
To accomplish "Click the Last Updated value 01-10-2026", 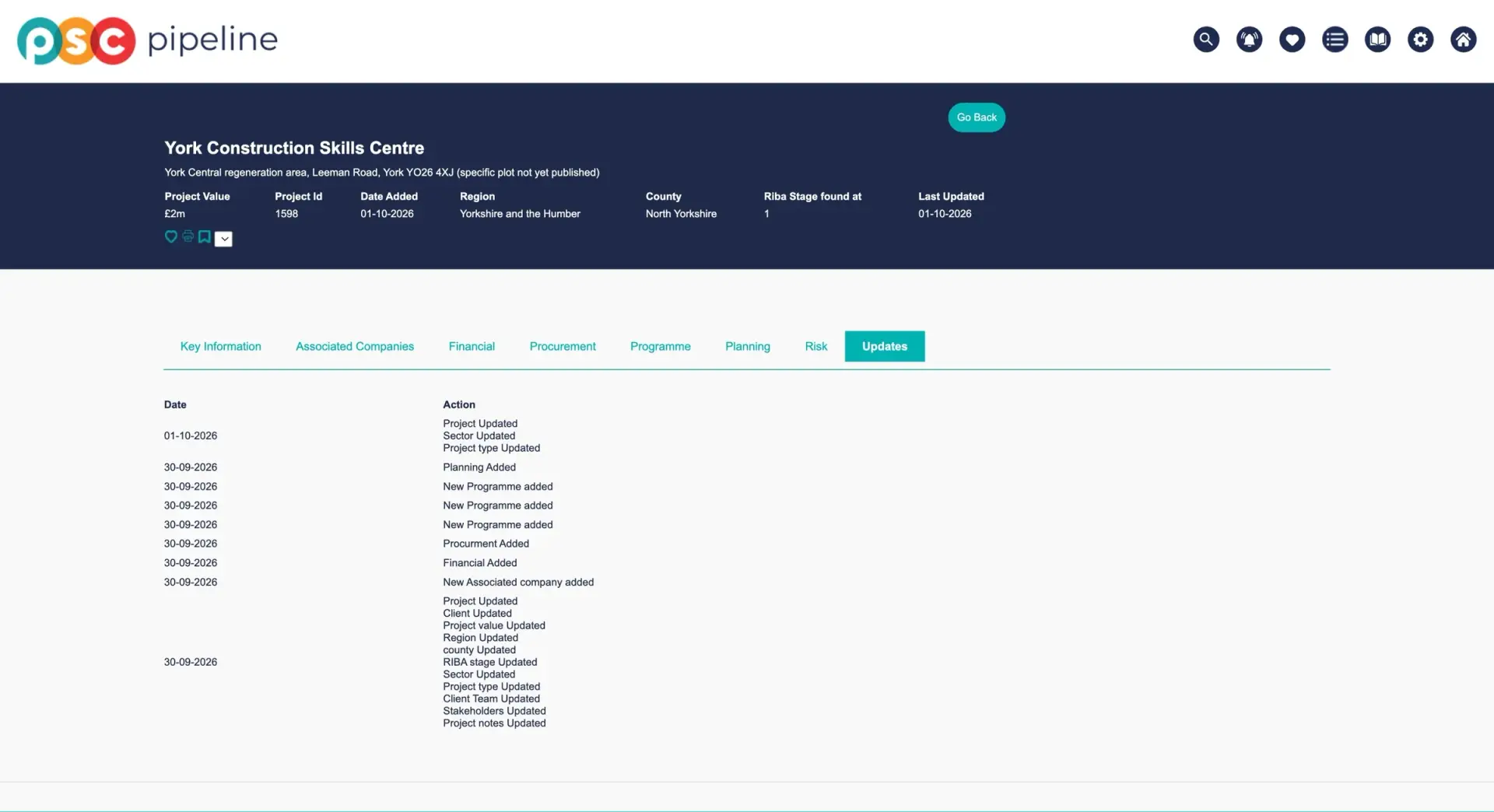I will 945,214.
